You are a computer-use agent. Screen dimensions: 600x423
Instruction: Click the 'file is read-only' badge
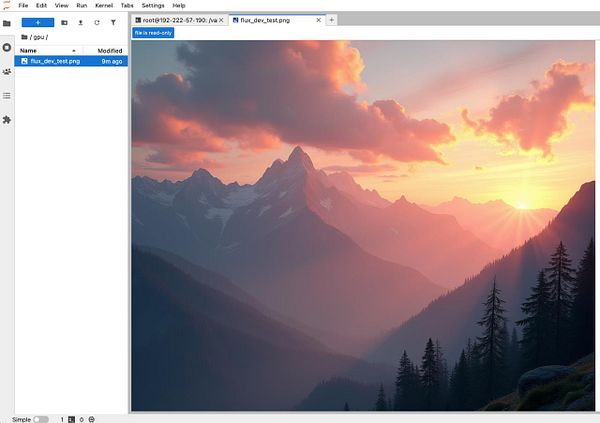tap(153, 33)
